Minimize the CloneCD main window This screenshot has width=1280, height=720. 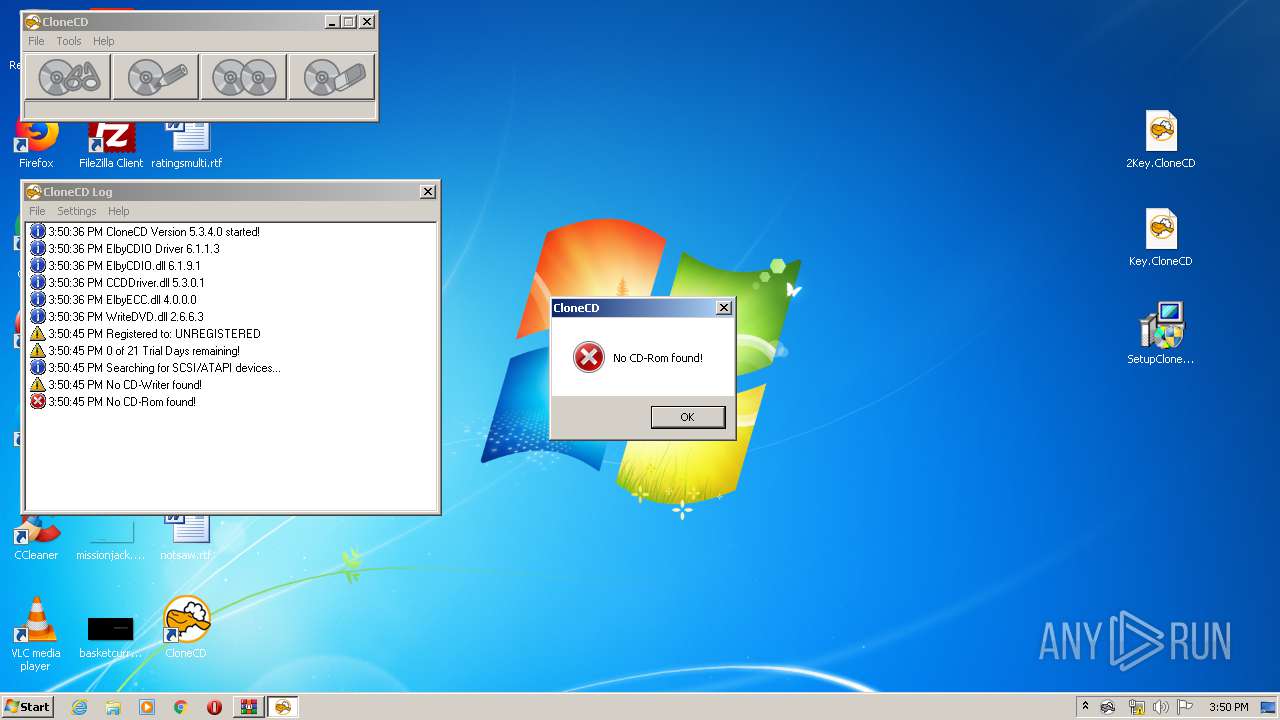pos(332,22)
